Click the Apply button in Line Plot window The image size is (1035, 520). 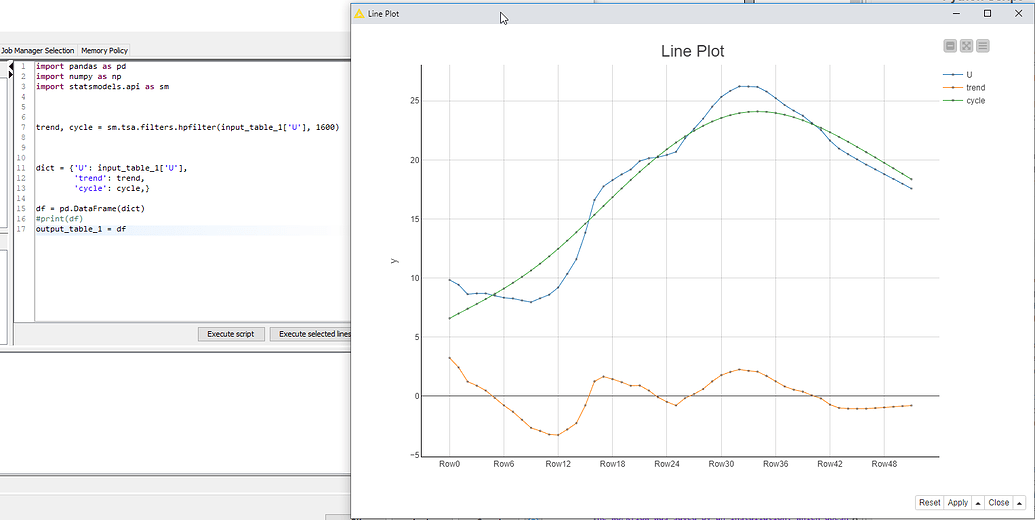pyautogui.click(x=958, y=503)
